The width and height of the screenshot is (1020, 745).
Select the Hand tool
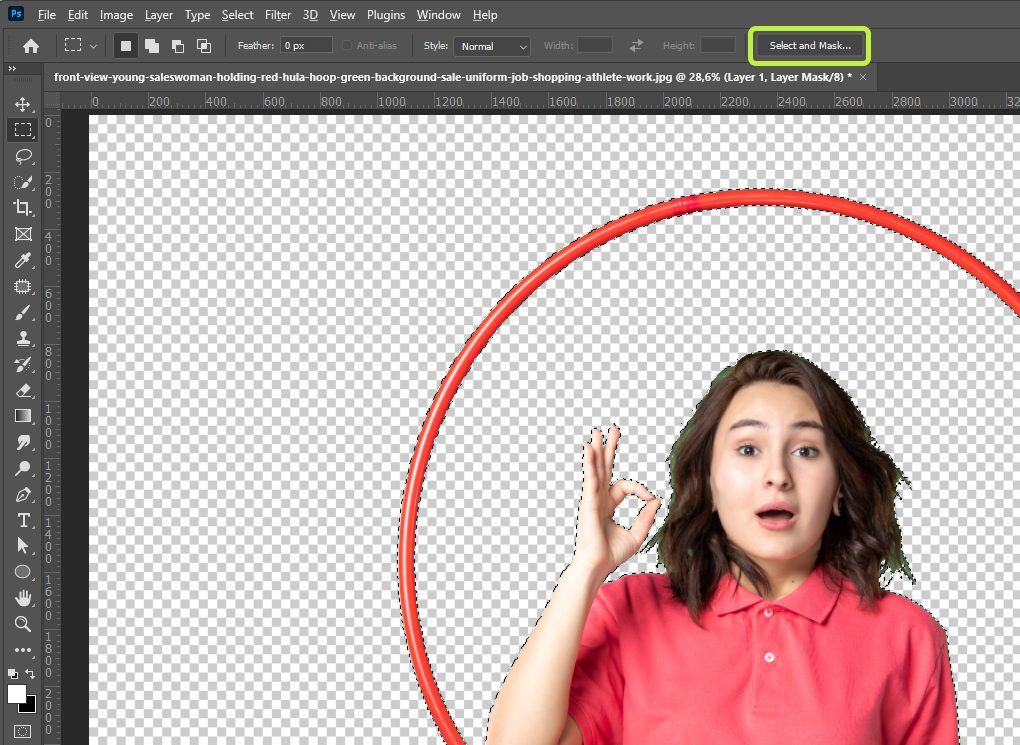click(23, 598)
